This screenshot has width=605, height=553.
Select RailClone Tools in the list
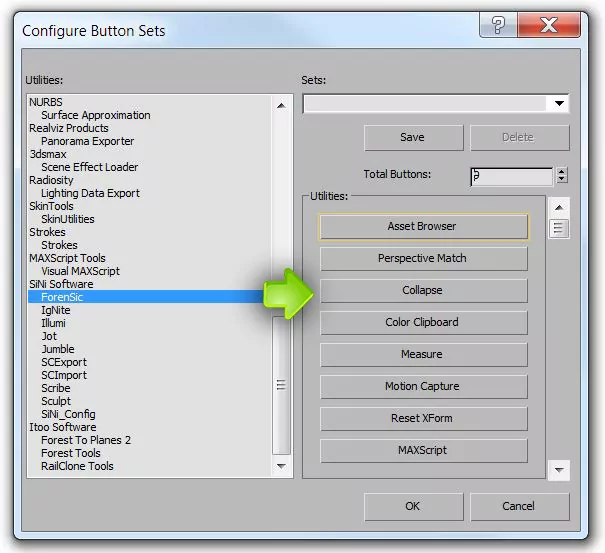[x=77, y=466]
